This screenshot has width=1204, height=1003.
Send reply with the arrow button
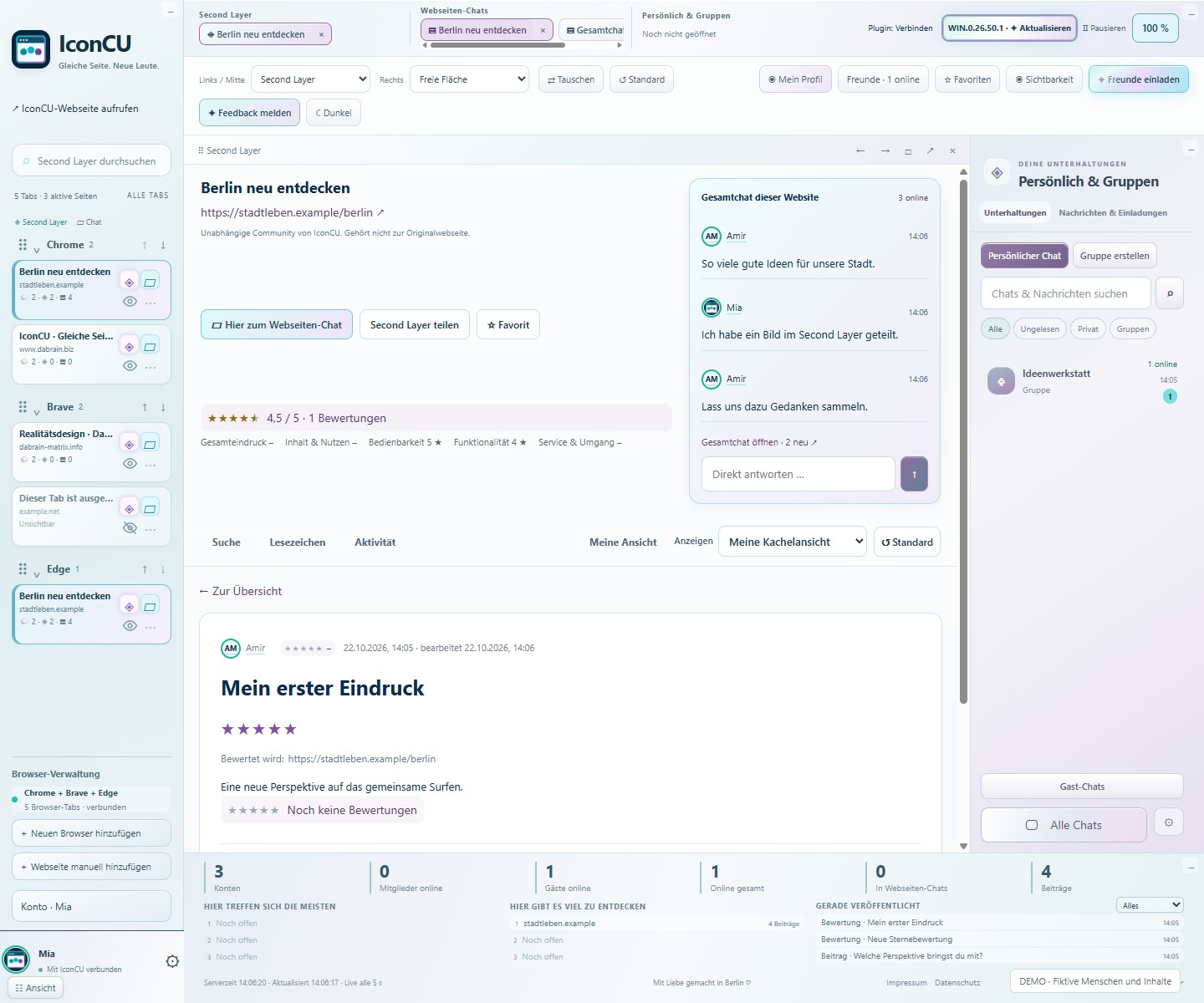[914, 474]
